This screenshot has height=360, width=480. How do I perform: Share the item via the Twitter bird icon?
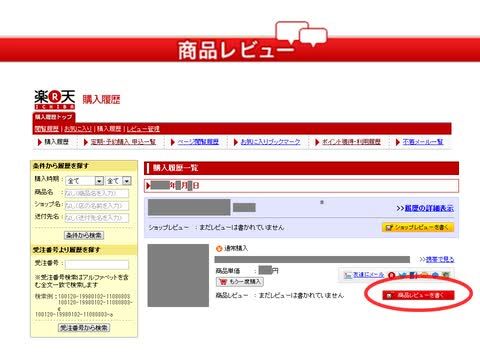(403, 275)
